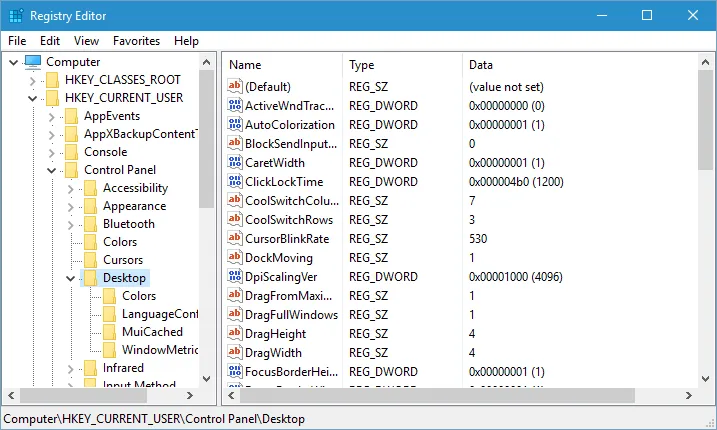
Task: Click the Console folder icon
Action: pos(71,152)
